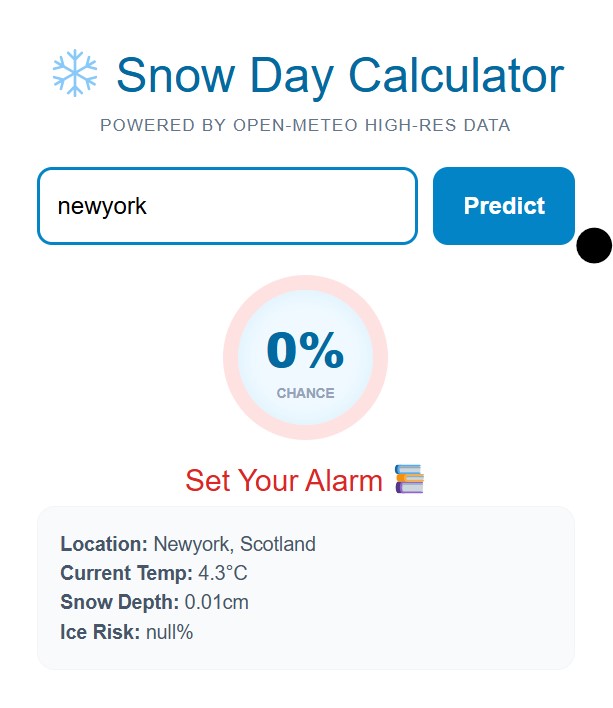Viewport: 613px width, 708px height.
Task: Click the 'Powered by Open-Meteo High-Res Data' subtitle
Action: (x=305, y=125)
